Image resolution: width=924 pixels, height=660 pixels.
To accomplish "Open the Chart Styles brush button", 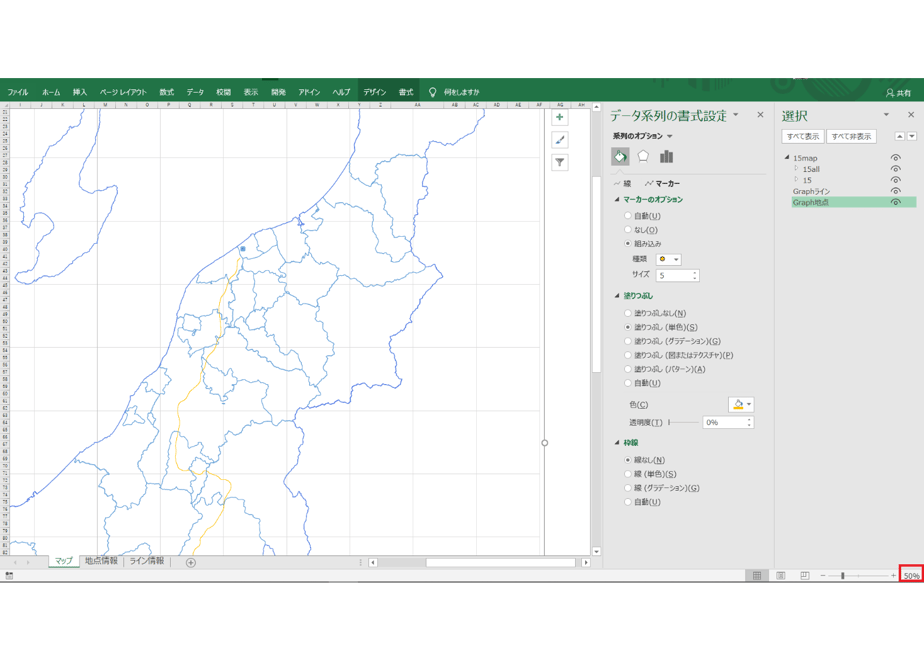I will [x=559, y=140].
